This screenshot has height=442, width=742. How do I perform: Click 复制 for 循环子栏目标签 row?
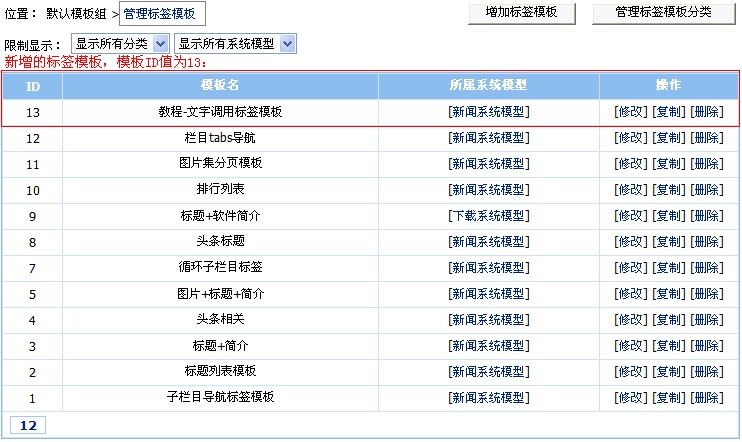click(668, 268)
